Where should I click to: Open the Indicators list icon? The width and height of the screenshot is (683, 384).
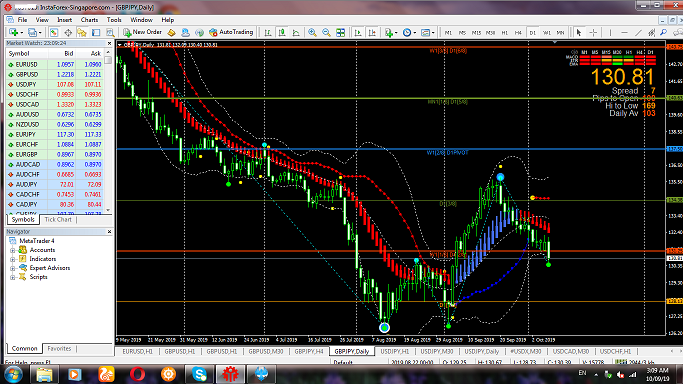[389, 33]
